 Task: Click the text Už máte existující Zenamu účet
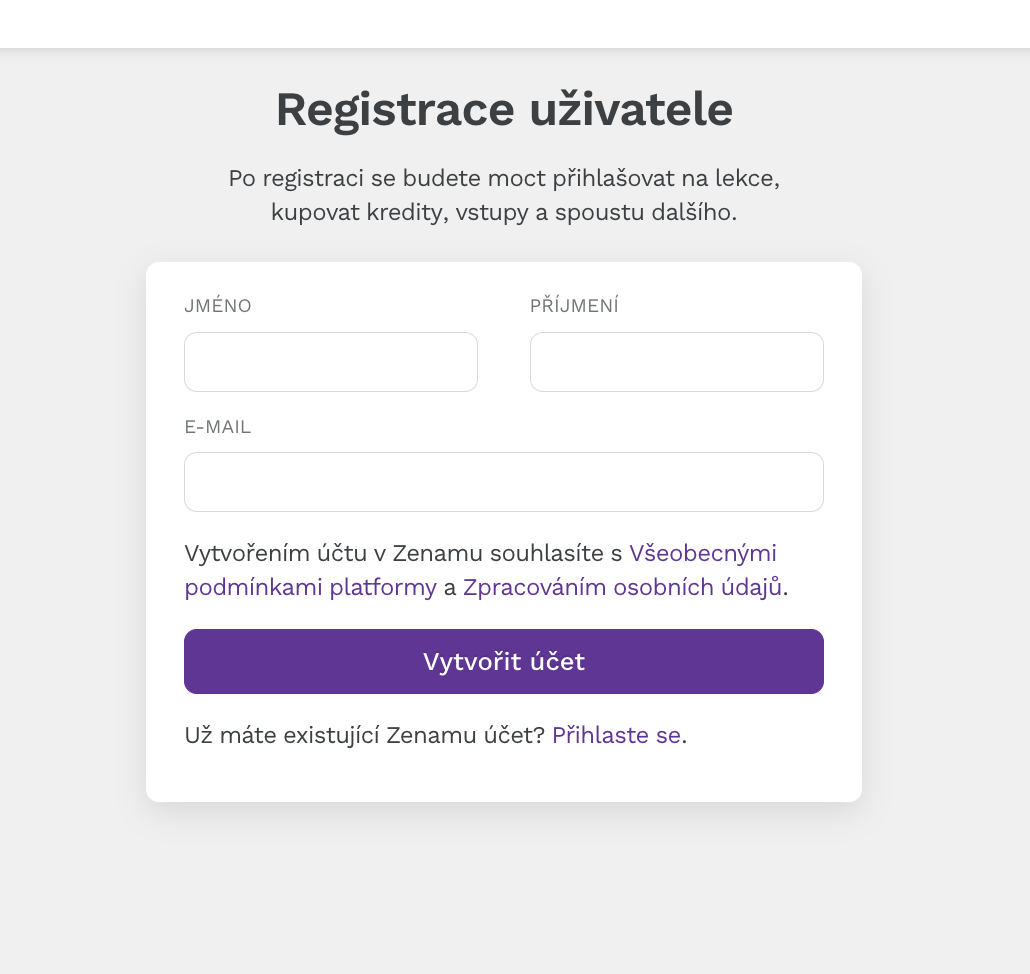coord(365,735)
